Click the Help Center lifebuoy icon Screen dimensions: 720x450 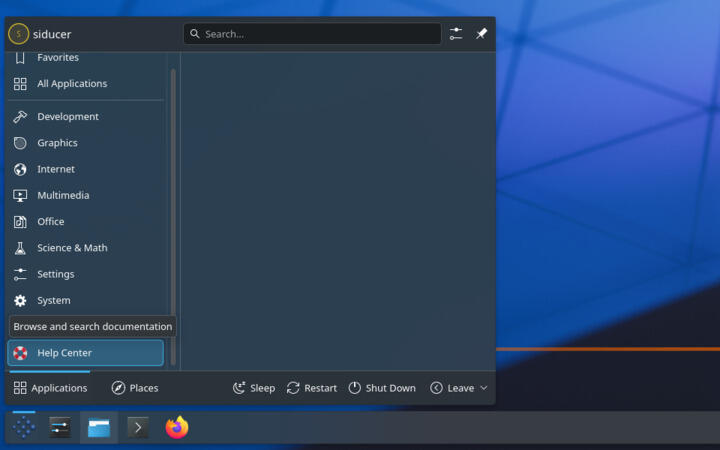[x=20, y=353]
